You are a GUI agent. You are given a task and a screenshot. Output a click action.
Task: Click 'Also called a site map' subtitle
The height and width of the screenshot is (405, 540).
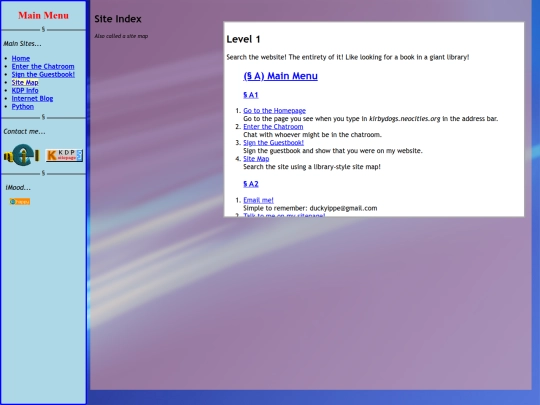click(x=121, y=36)
